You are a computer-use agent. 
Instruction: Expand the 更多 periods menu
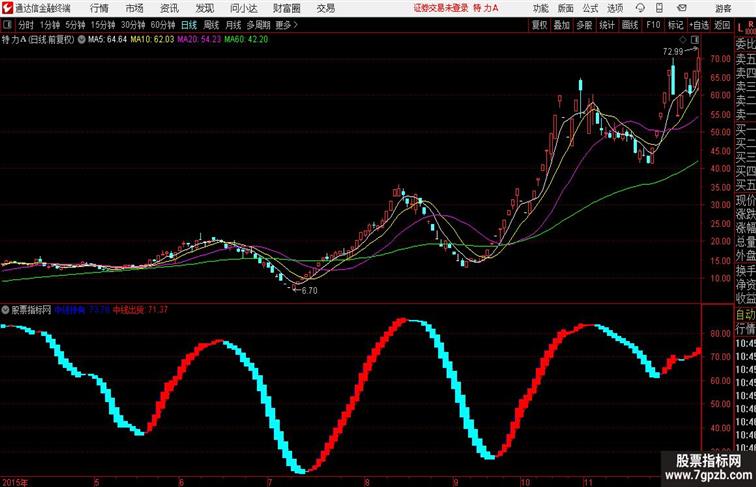[286, 25]
